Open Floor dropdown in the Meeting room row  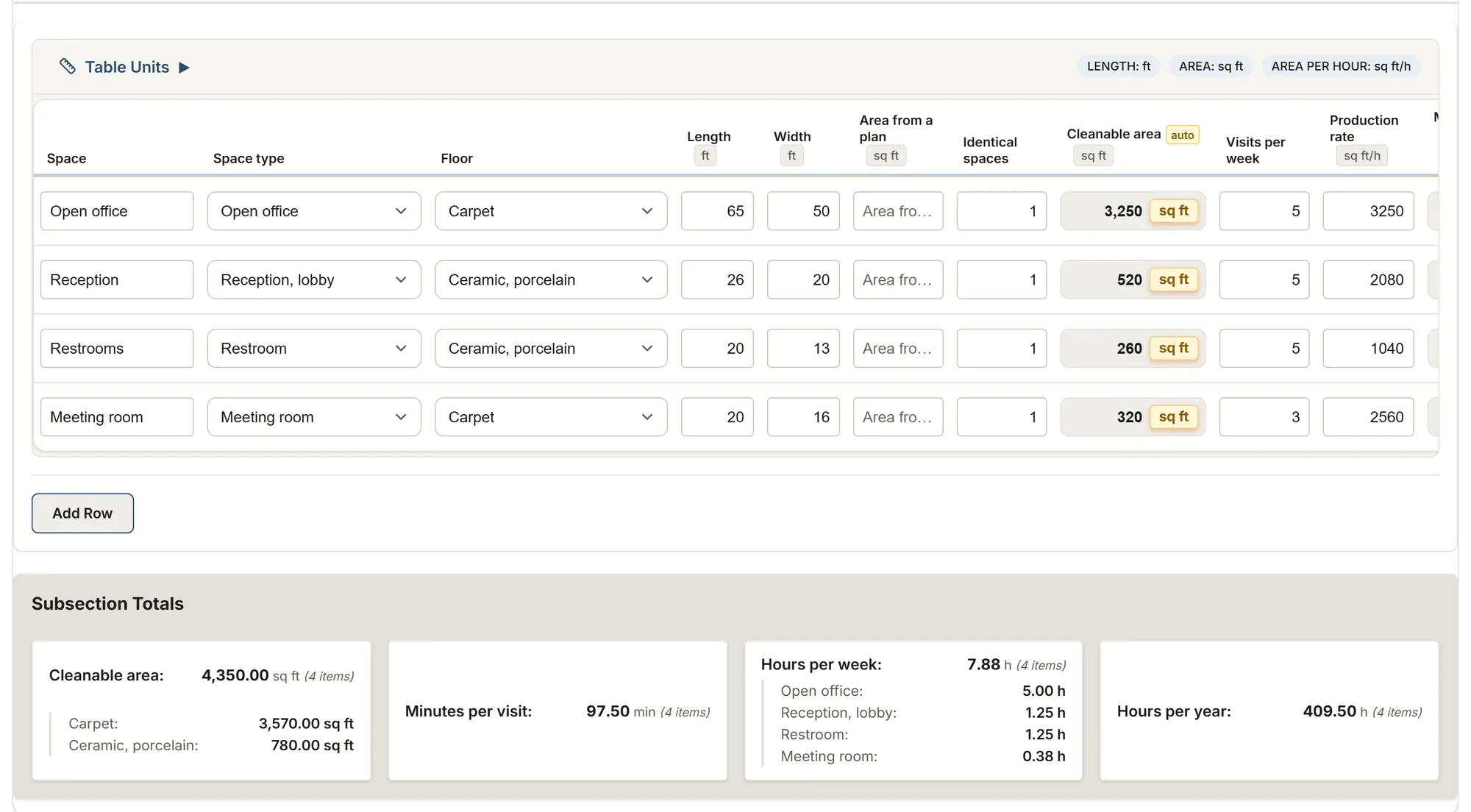click(x=551, y=417)
